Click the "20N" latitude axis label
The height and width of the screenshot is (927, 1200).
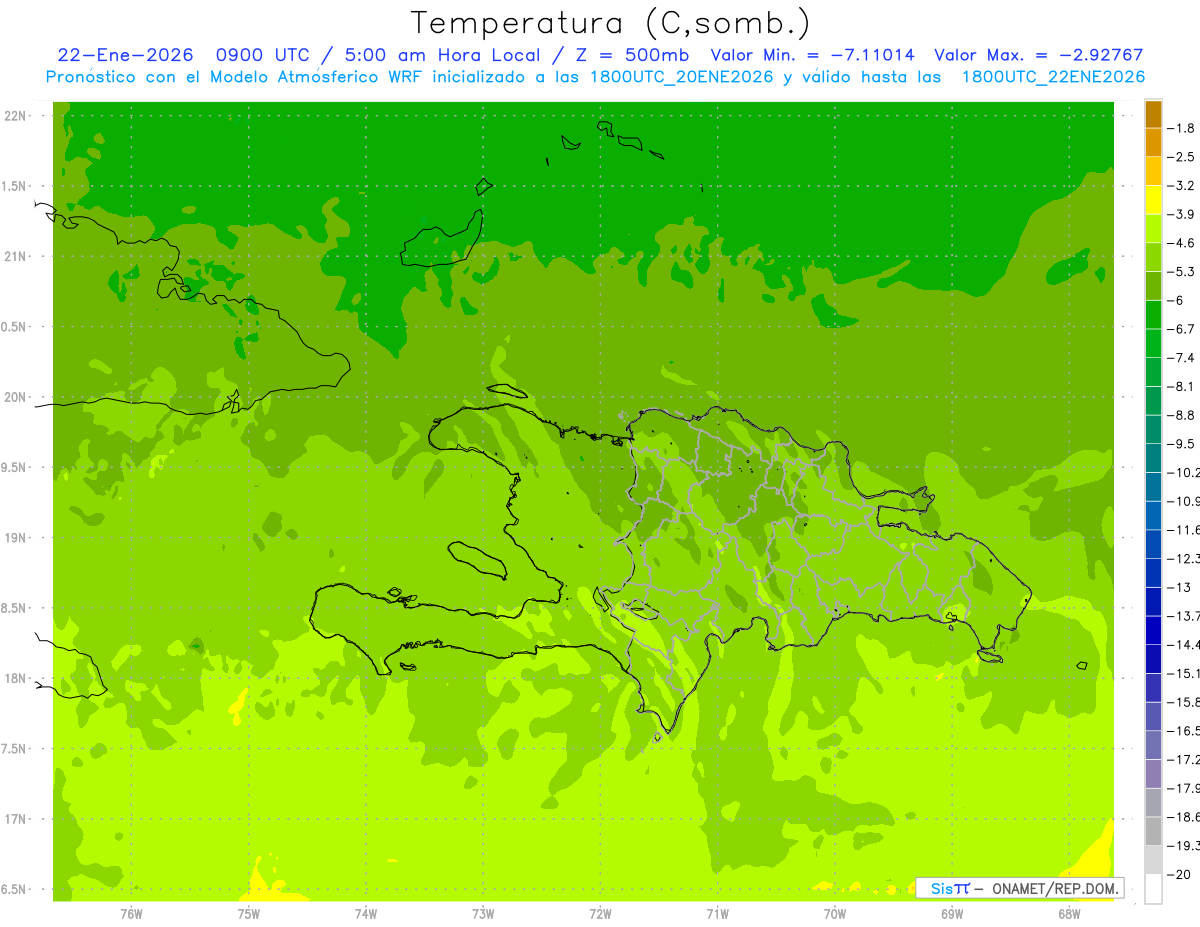(15, 397)
